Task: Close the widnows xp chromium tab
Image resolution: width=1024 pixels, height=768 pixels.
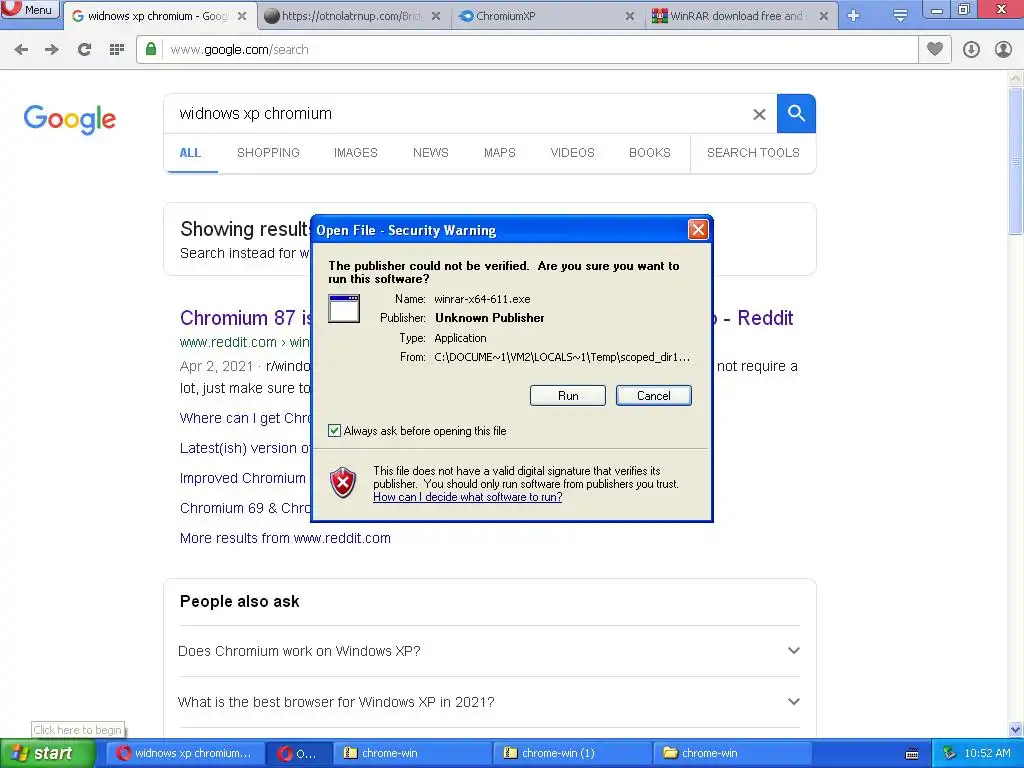Action: pos(242,16)
